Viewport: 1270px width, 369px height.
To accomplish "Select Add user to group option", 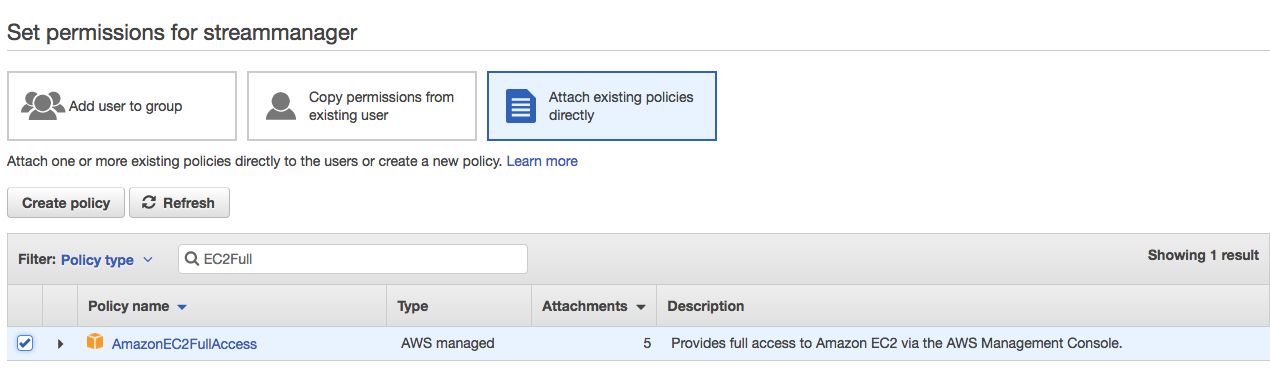I will tap(122, 106).
